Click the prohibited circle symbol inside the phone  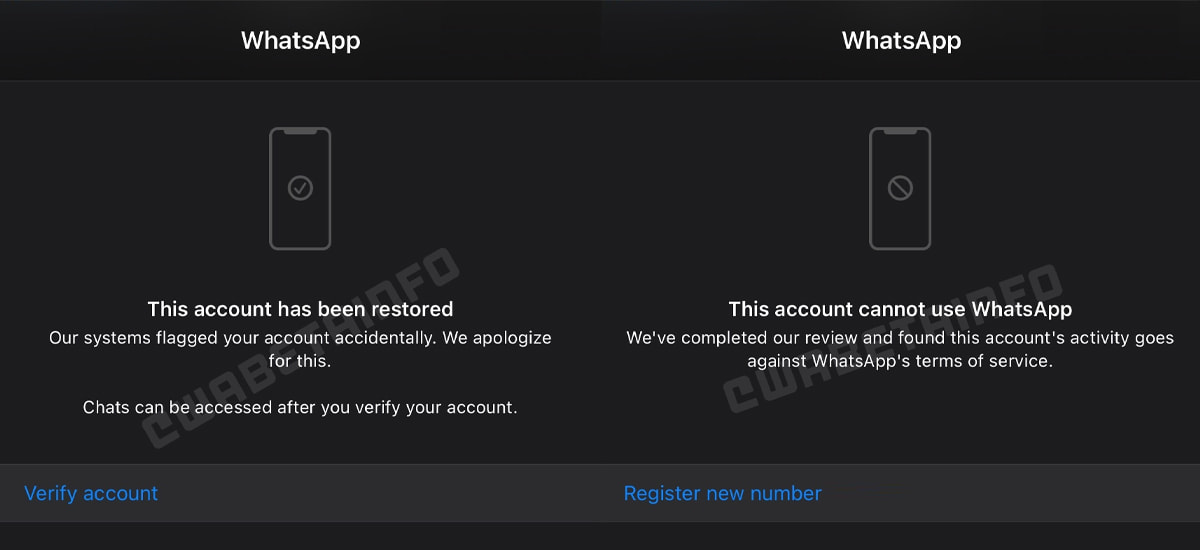click(900, 188)
